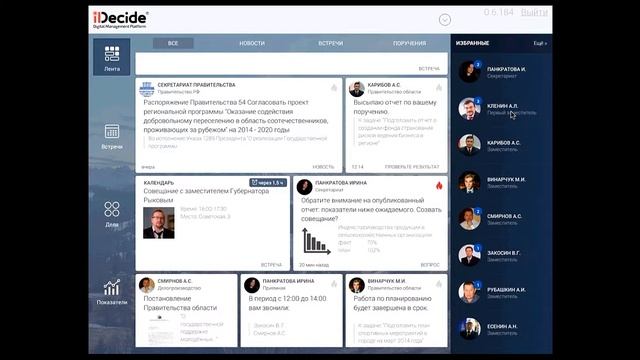Screen dimensions: 640x360
Task: Click Панкратова Ирина avatar on question card
Action: pyautogui.click(x=304, y=187)
